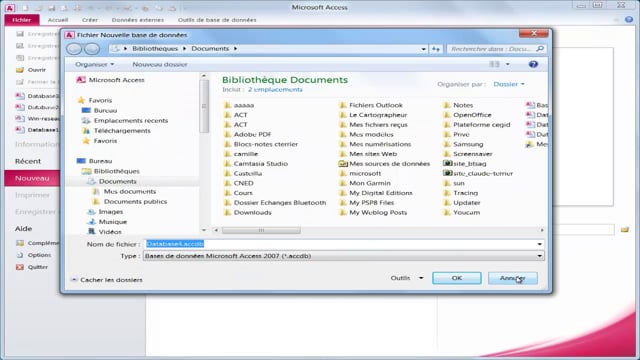Refresh the folder view with address bar button
640x360 pixels.
pos(436,49)
